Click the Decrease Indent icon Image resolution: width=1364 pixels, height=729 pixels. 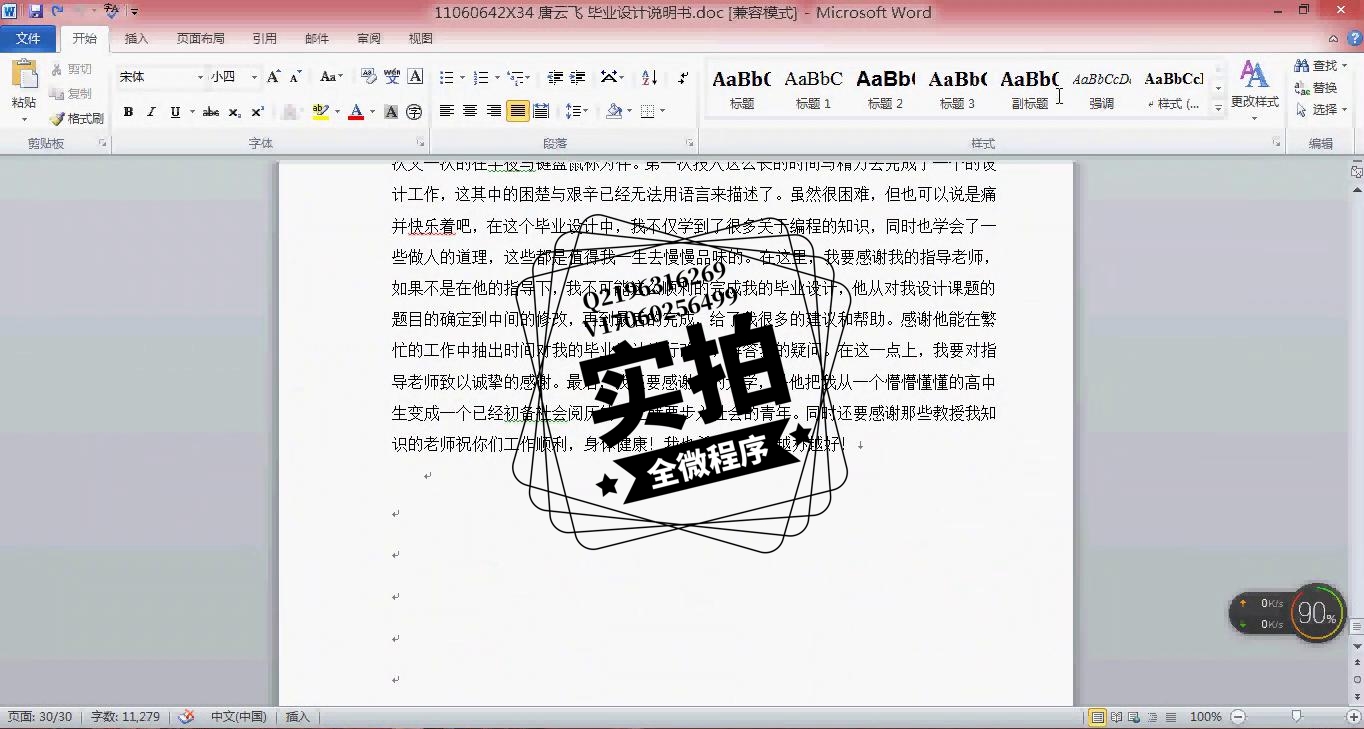tap(555, 77)
